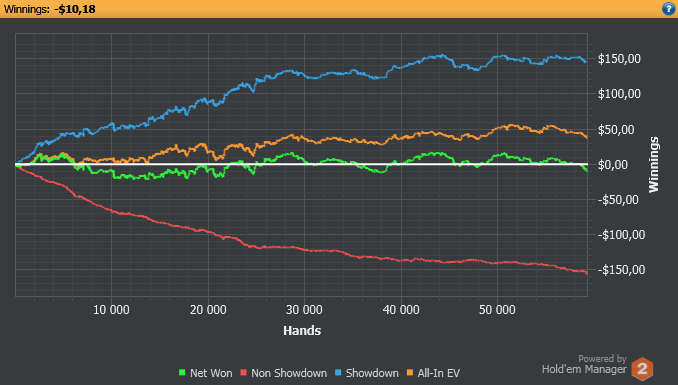Screen dimensions: 678x385
Task: Click the -$50,00 y-axis label
Action: [x=618, y=199]
